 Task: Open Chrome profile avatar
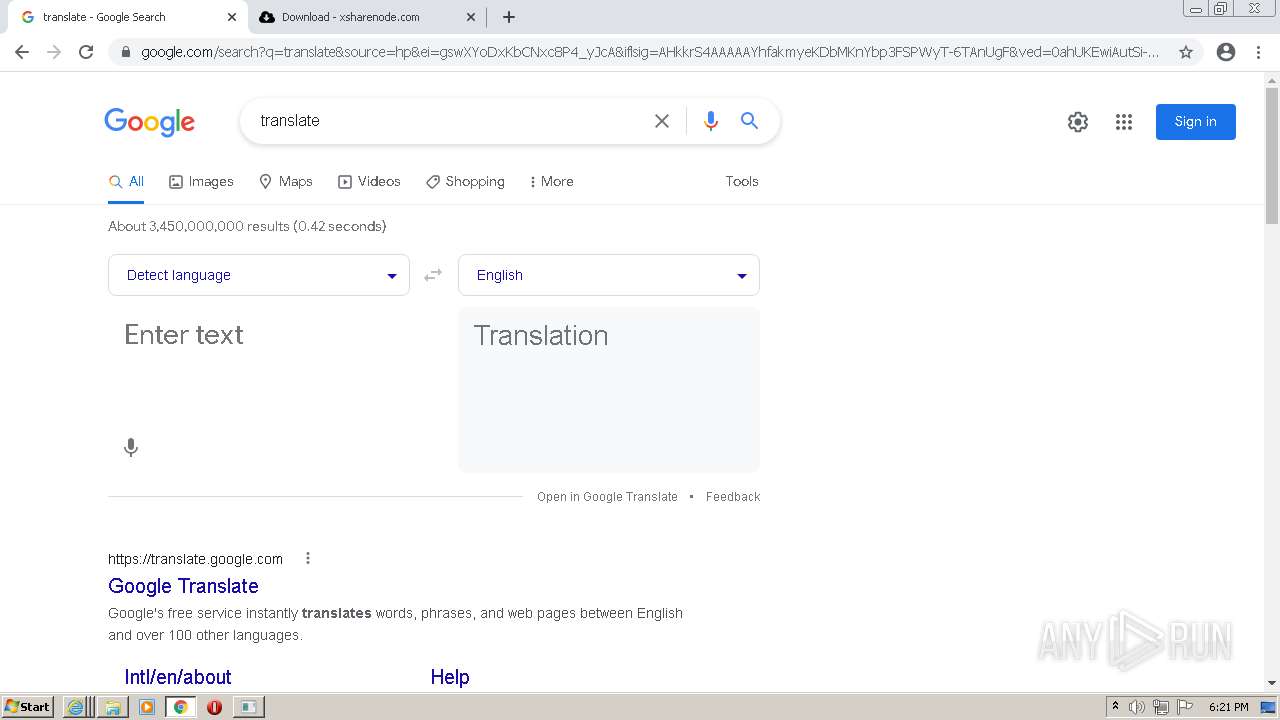tap(1226, 52)
